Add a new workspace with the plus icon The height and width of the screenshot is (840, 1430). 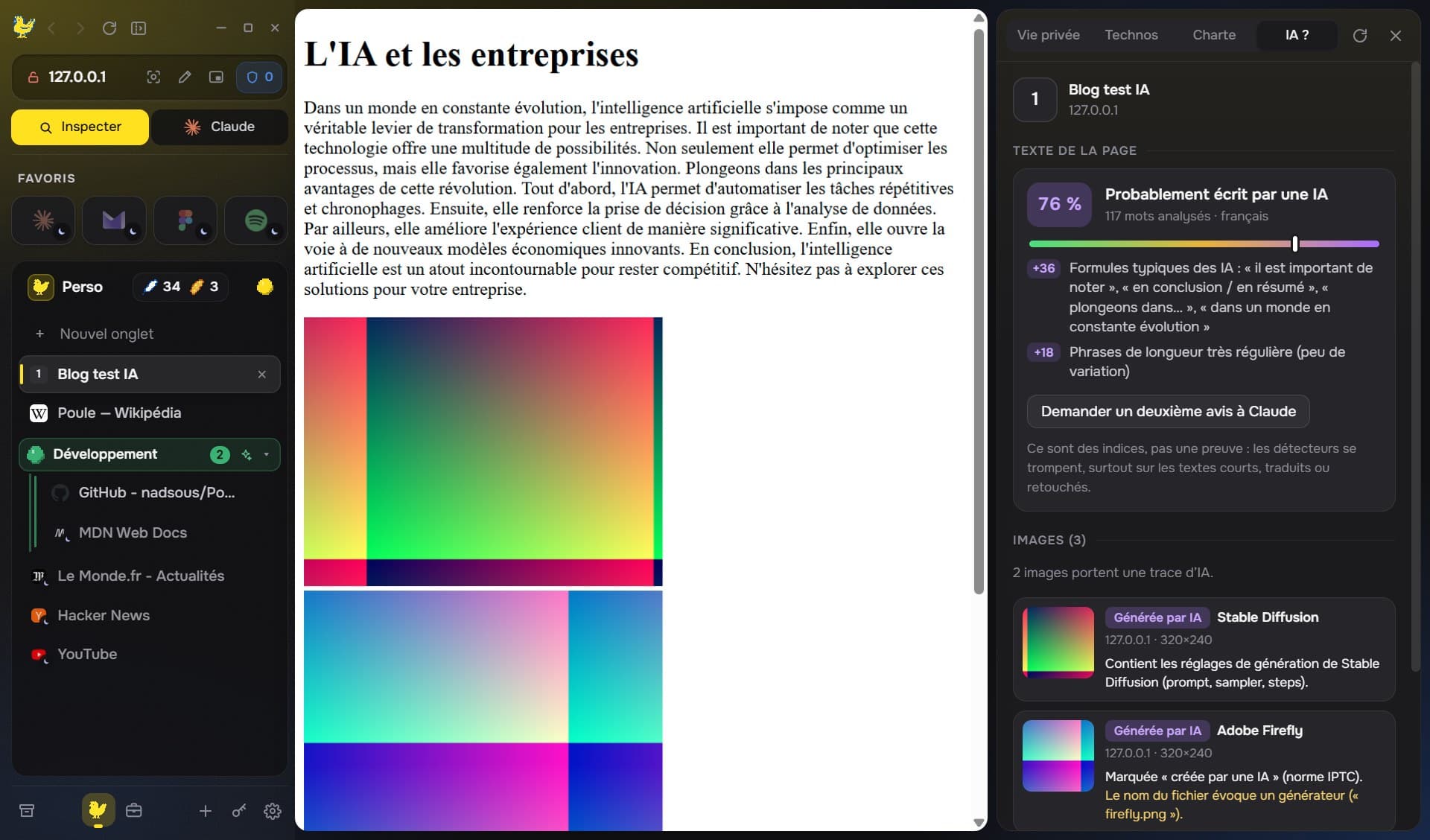click(206, 811)
